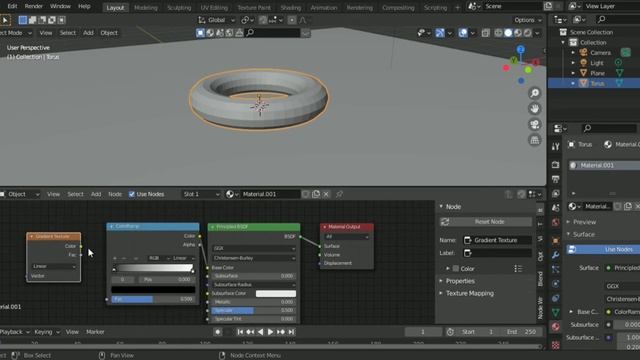Open Christensen-Burley subsurface method dropdown
The height and width of the screenshot is (360, 640).
[x=253, y=258]
